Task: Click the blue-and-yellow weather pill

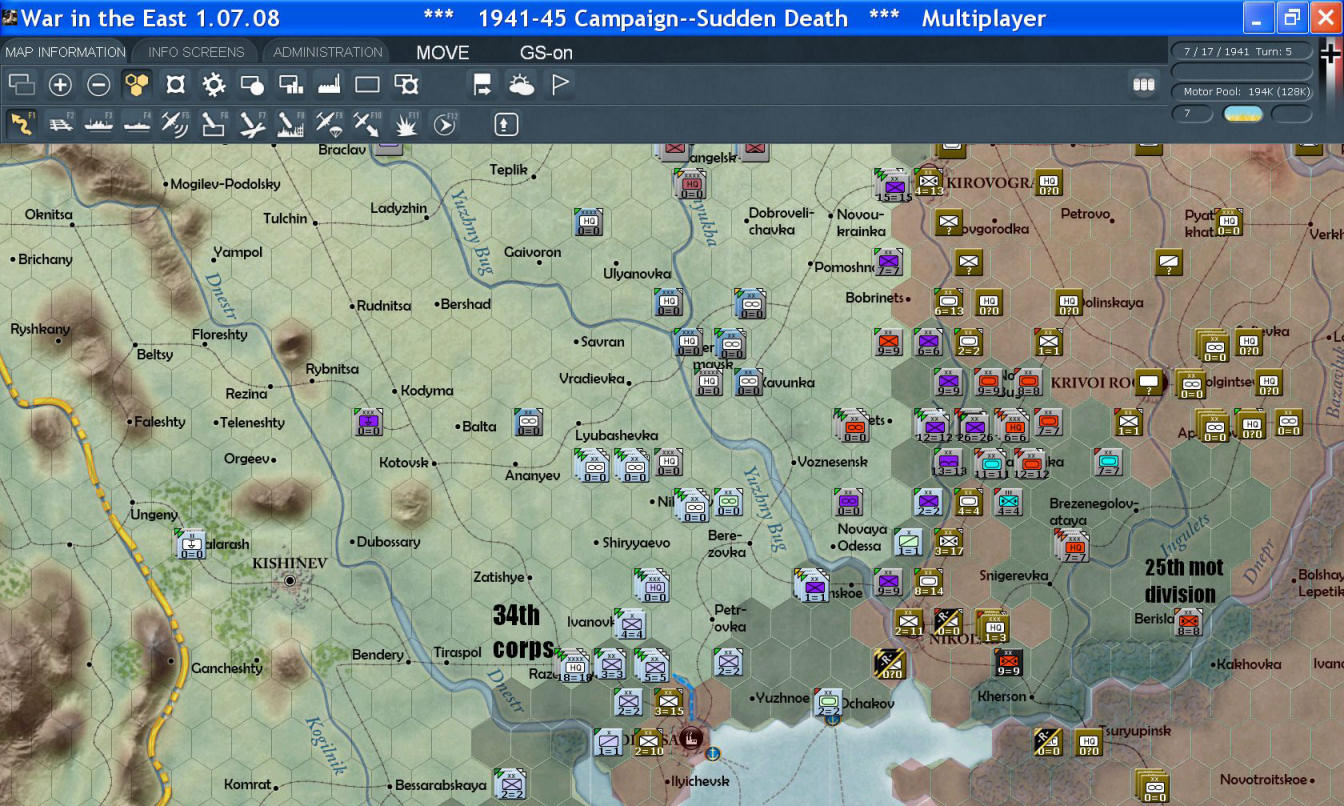Action: (1243, 113)
